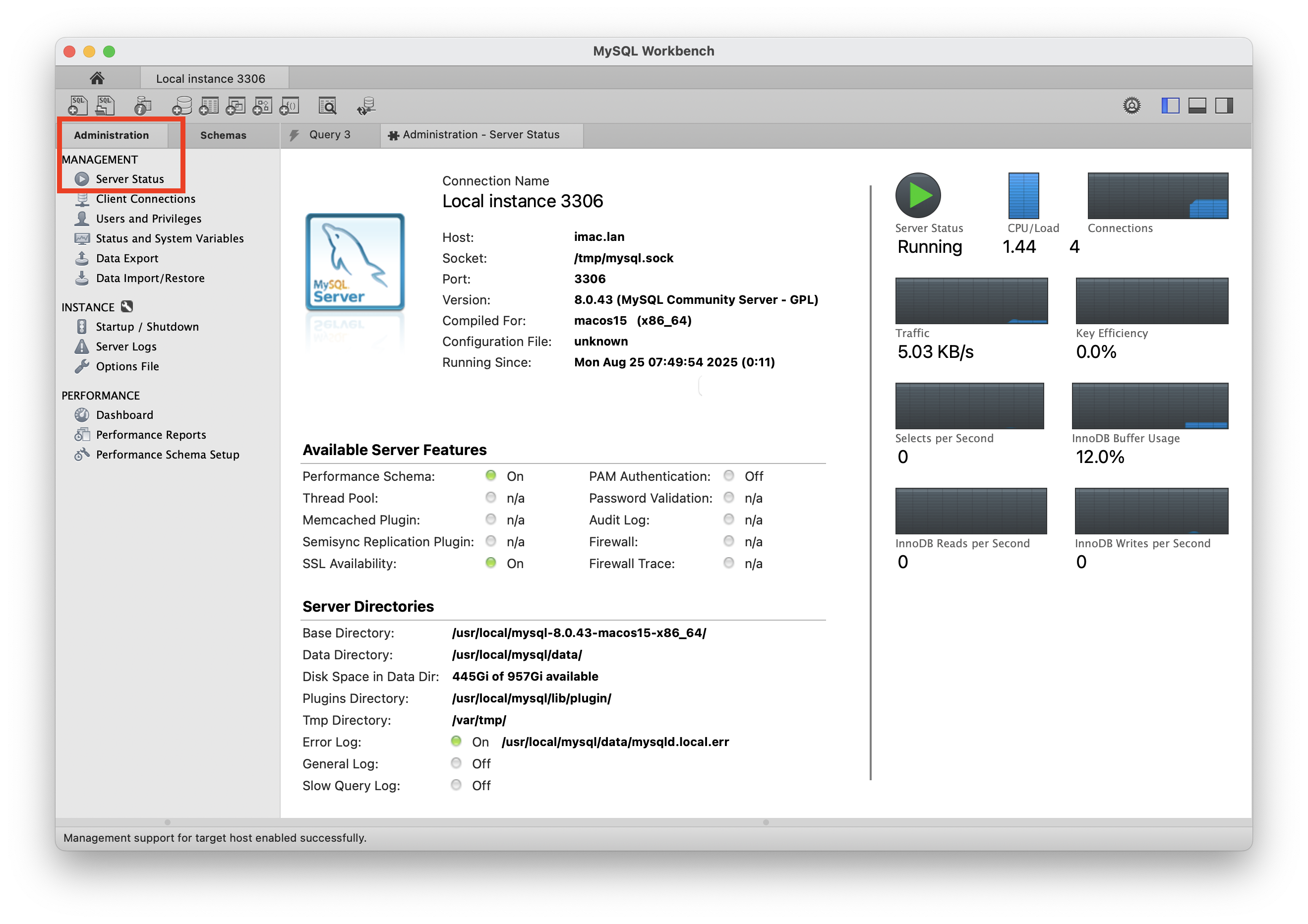Search table data using the toolbar icon
The height and width of the screenshot is (924, 1308).
[x=328, y=106]
